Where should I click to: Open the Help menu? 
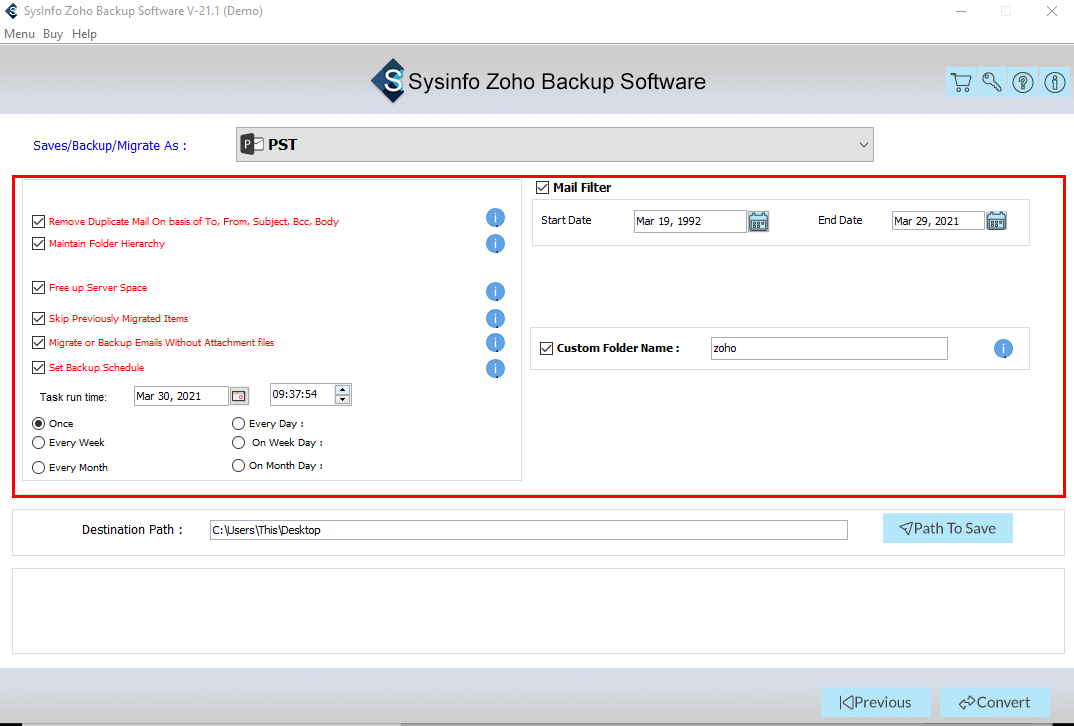pyautogui.click(x=84, y=34)
